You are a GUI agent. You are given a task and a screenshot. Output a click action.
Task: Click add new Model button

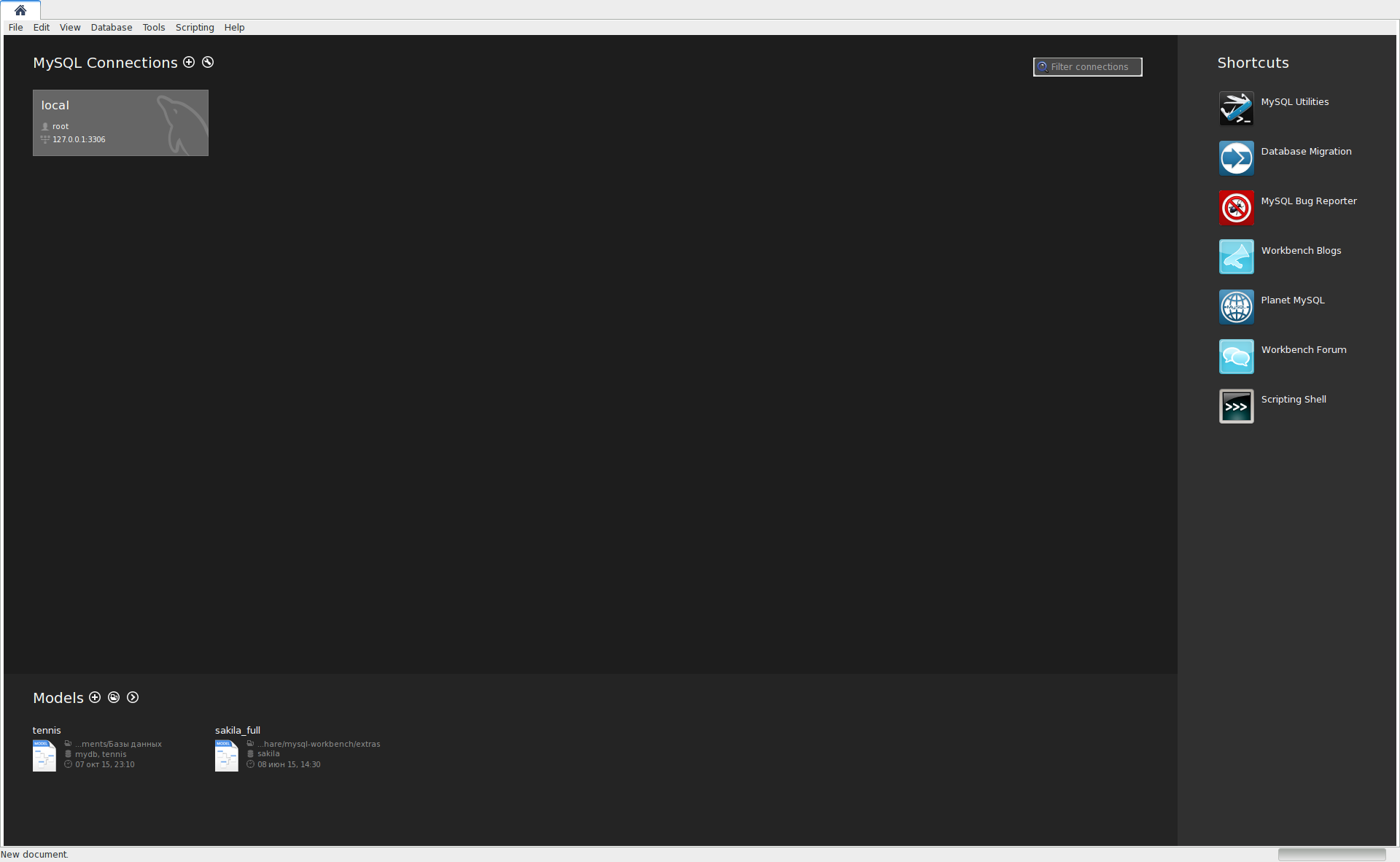(x=95, y=698)
